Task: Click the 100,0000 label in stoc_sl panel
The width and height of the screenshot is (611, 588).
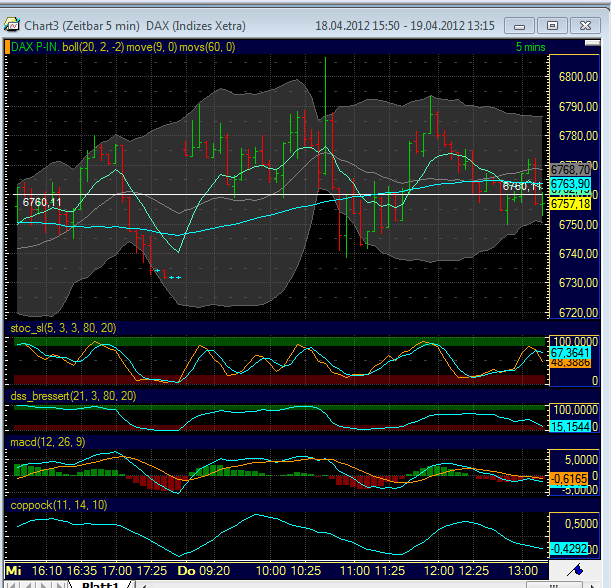Action: pyautogui.click(x=576, y=342)
